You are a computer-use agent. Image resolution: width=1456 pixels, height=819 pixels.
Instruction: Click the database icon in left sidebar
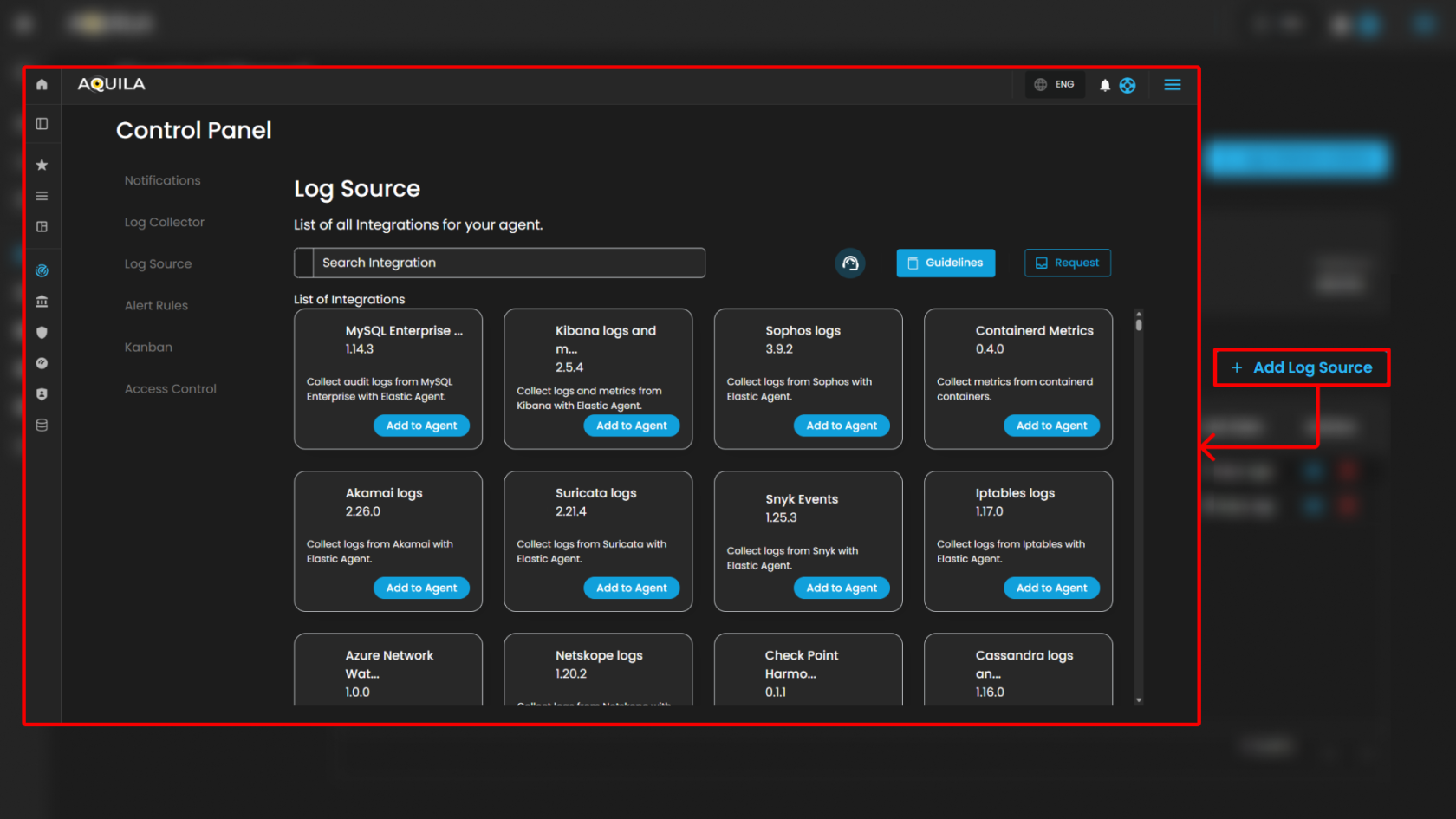click(42, 426)
